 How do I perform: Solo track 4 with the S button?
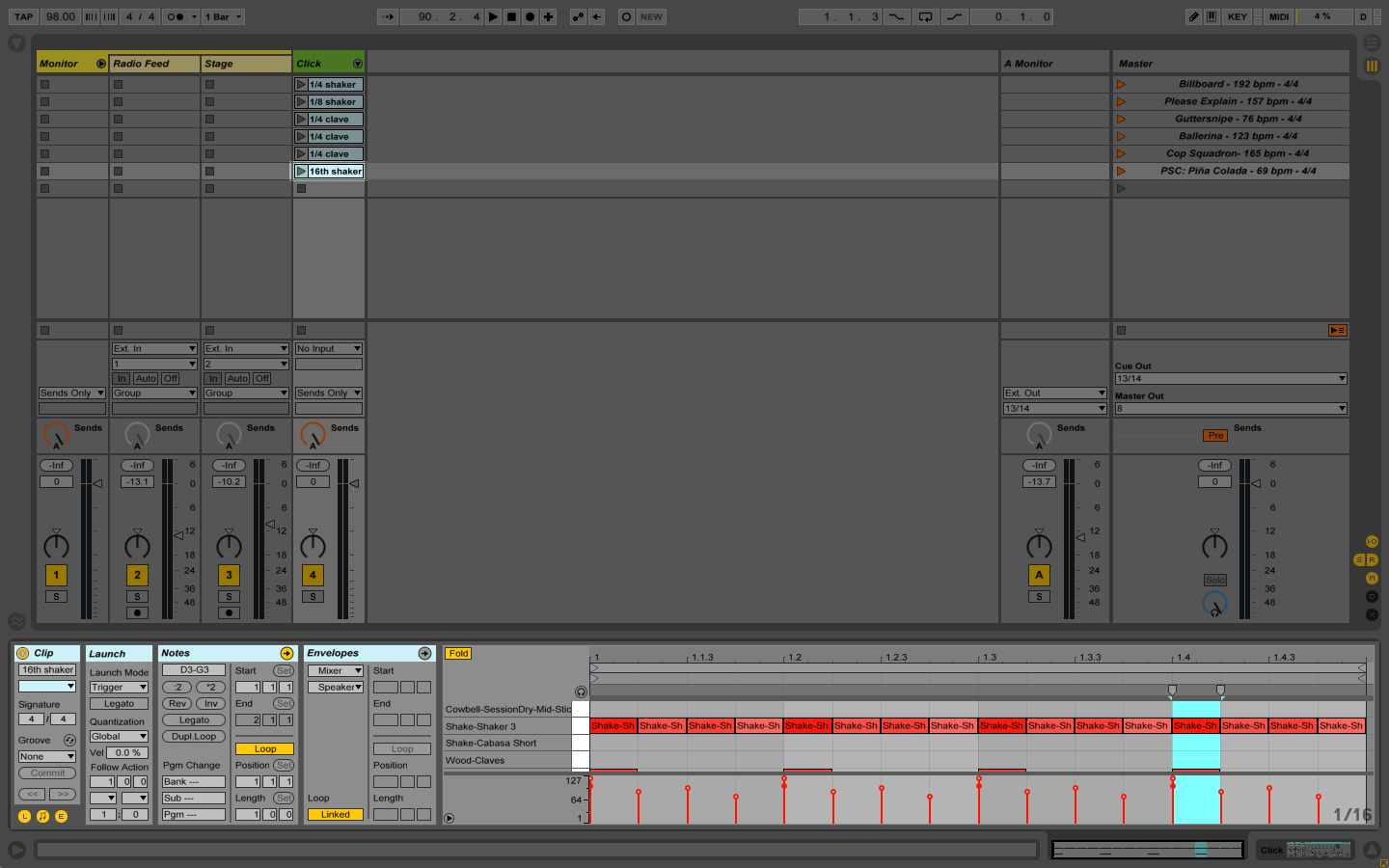click(313, 597)
